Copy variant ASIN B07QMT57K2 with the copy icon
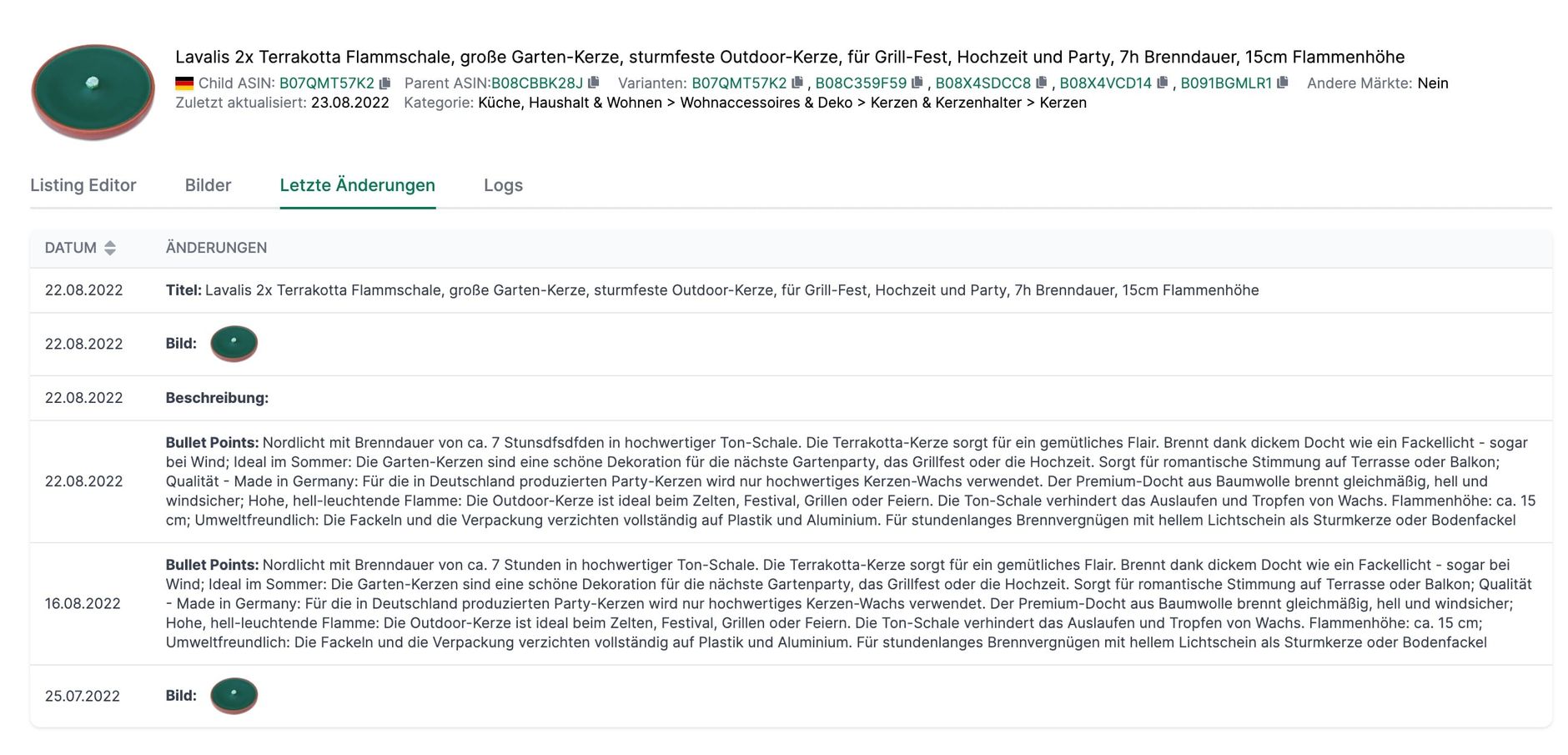 coord(797,83)
